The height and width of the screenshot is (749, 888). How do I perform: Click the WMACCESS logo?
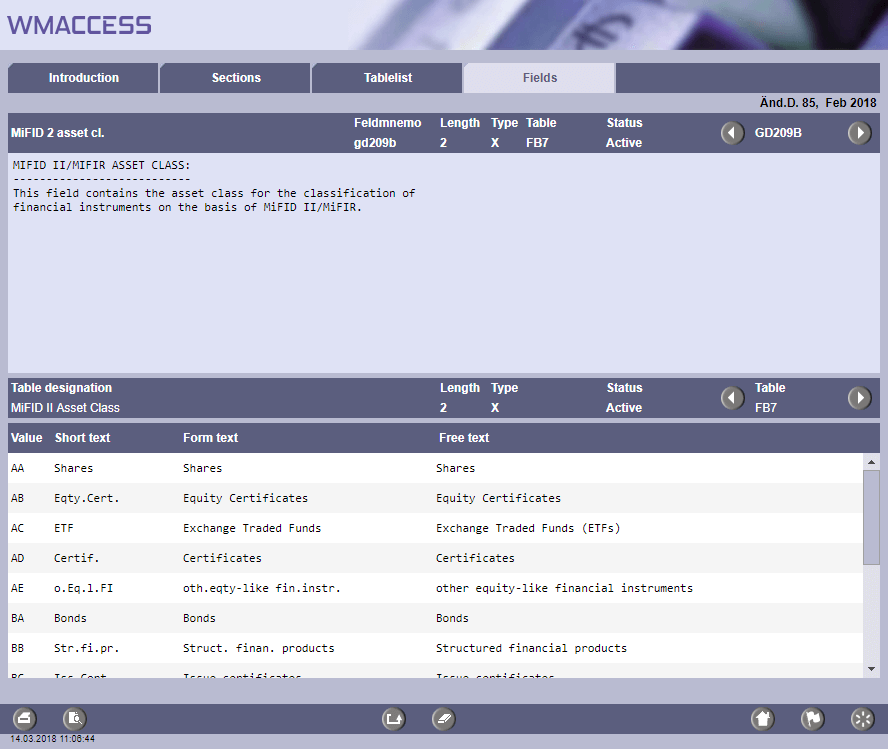(80, 25)
